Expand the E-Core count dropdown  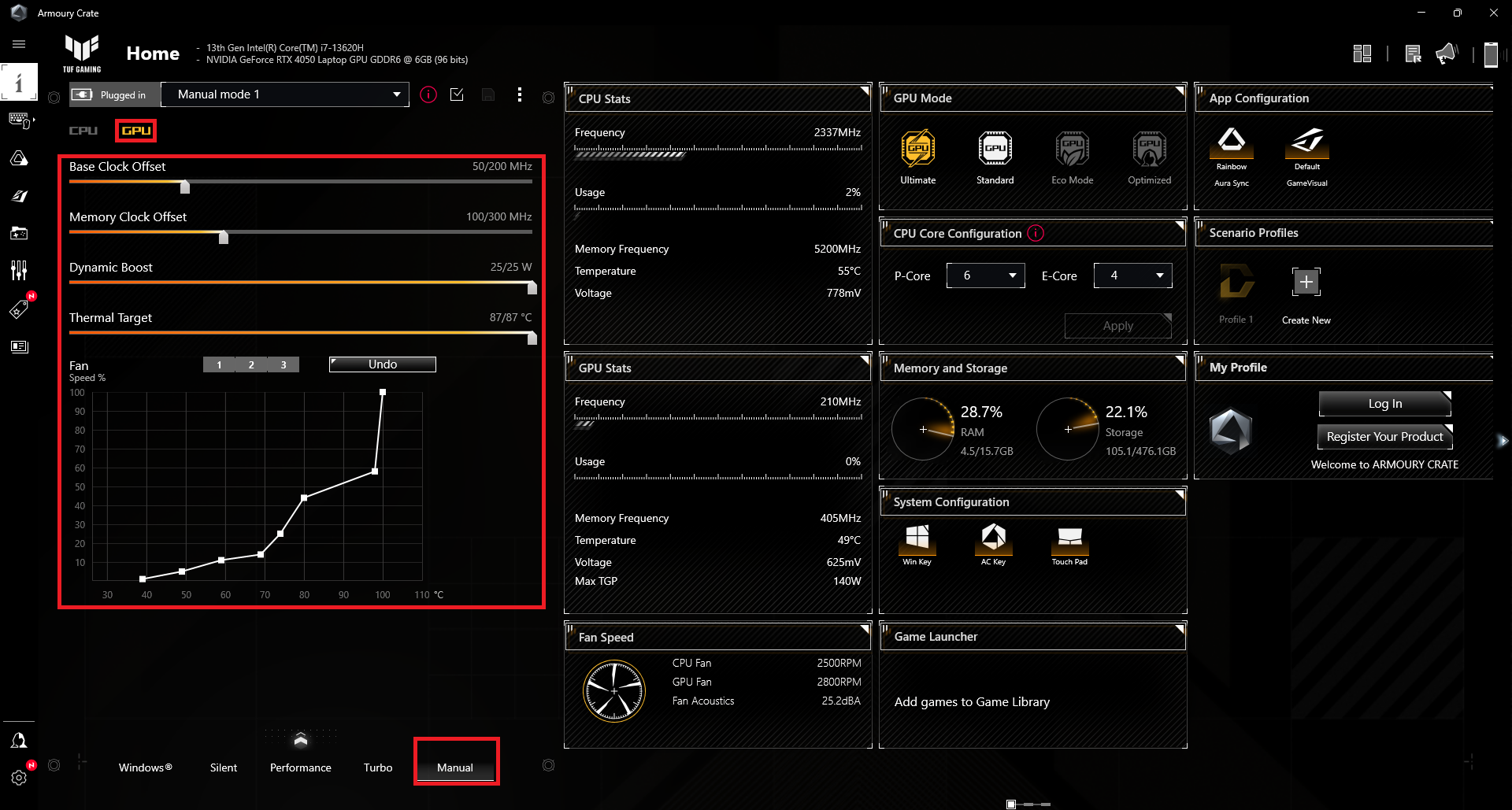point(1132,276)
